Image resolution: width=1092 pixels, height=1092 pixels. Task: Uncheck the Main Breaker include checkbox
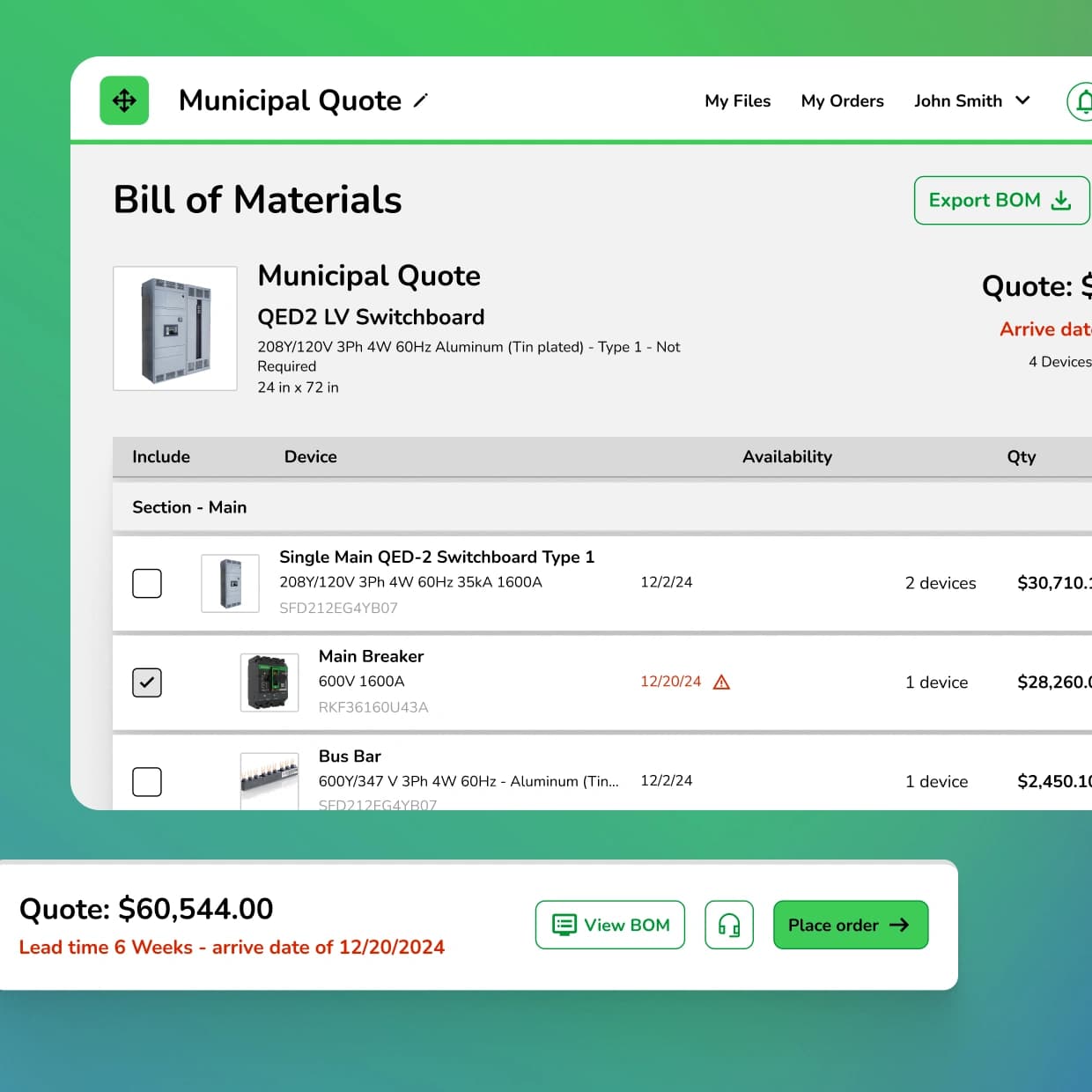147,682
